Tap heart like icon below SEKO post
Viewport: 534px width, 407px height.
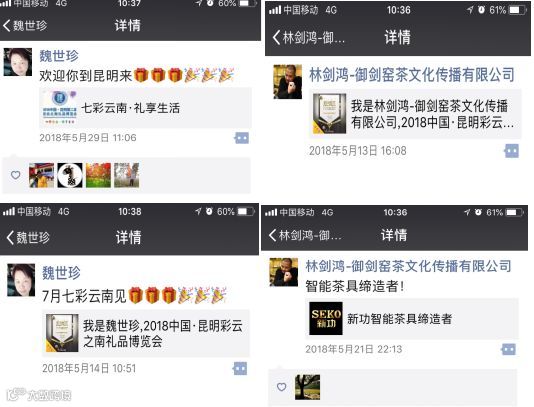click(281, 387)
